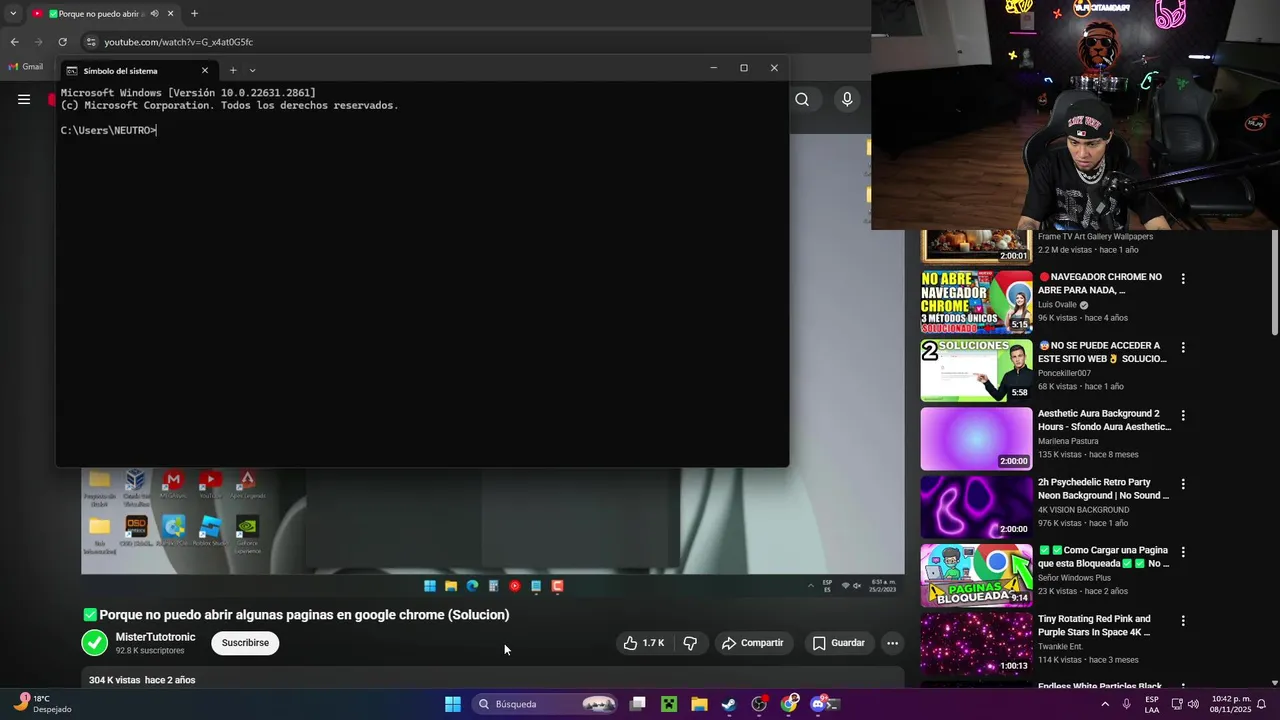Open the clock showing 10:42 p. m.
The image size is (1280, 720).
(x=1231, y=704)
